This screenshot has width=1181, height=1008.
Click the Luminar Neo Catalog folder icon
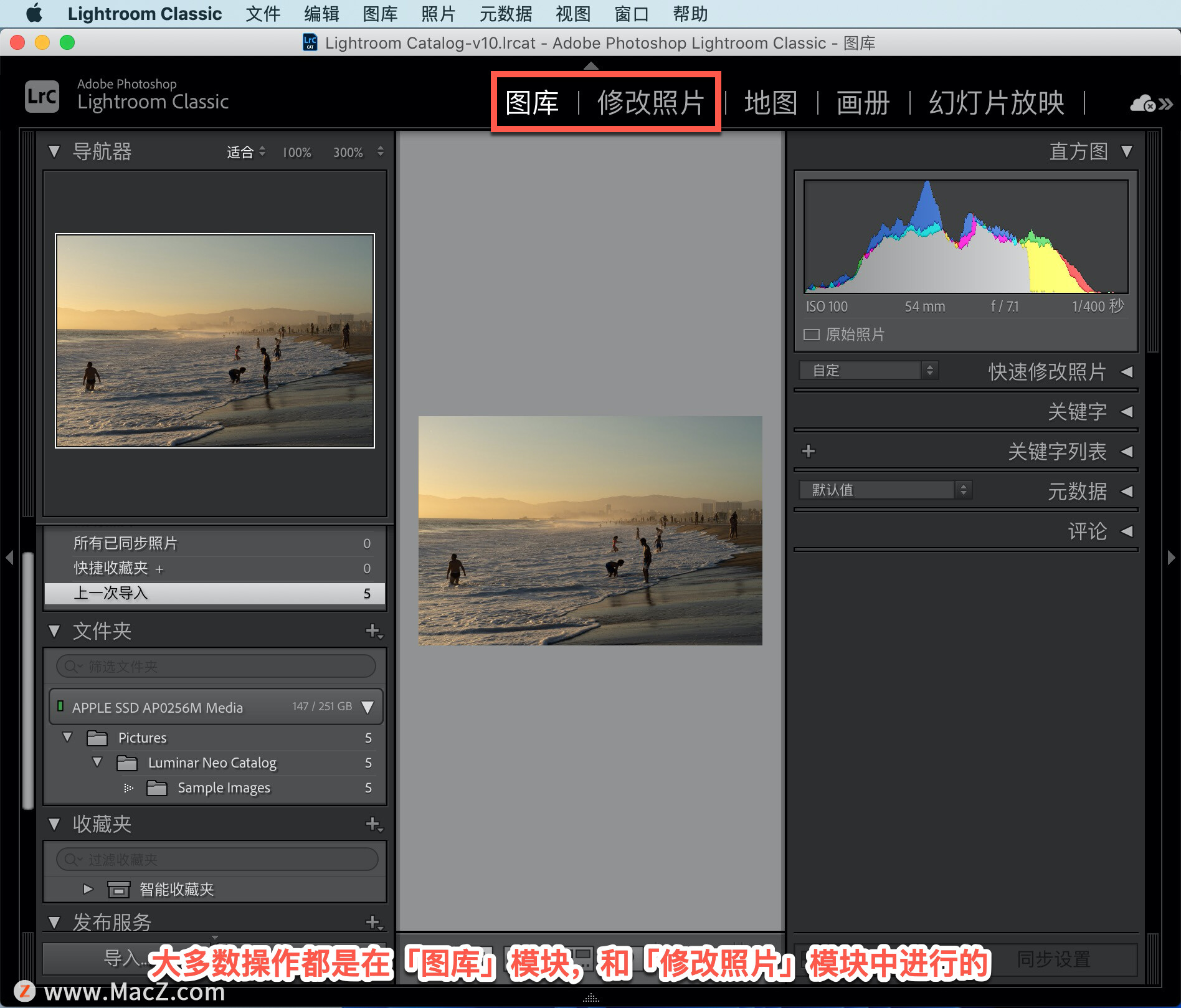(127, 763)
